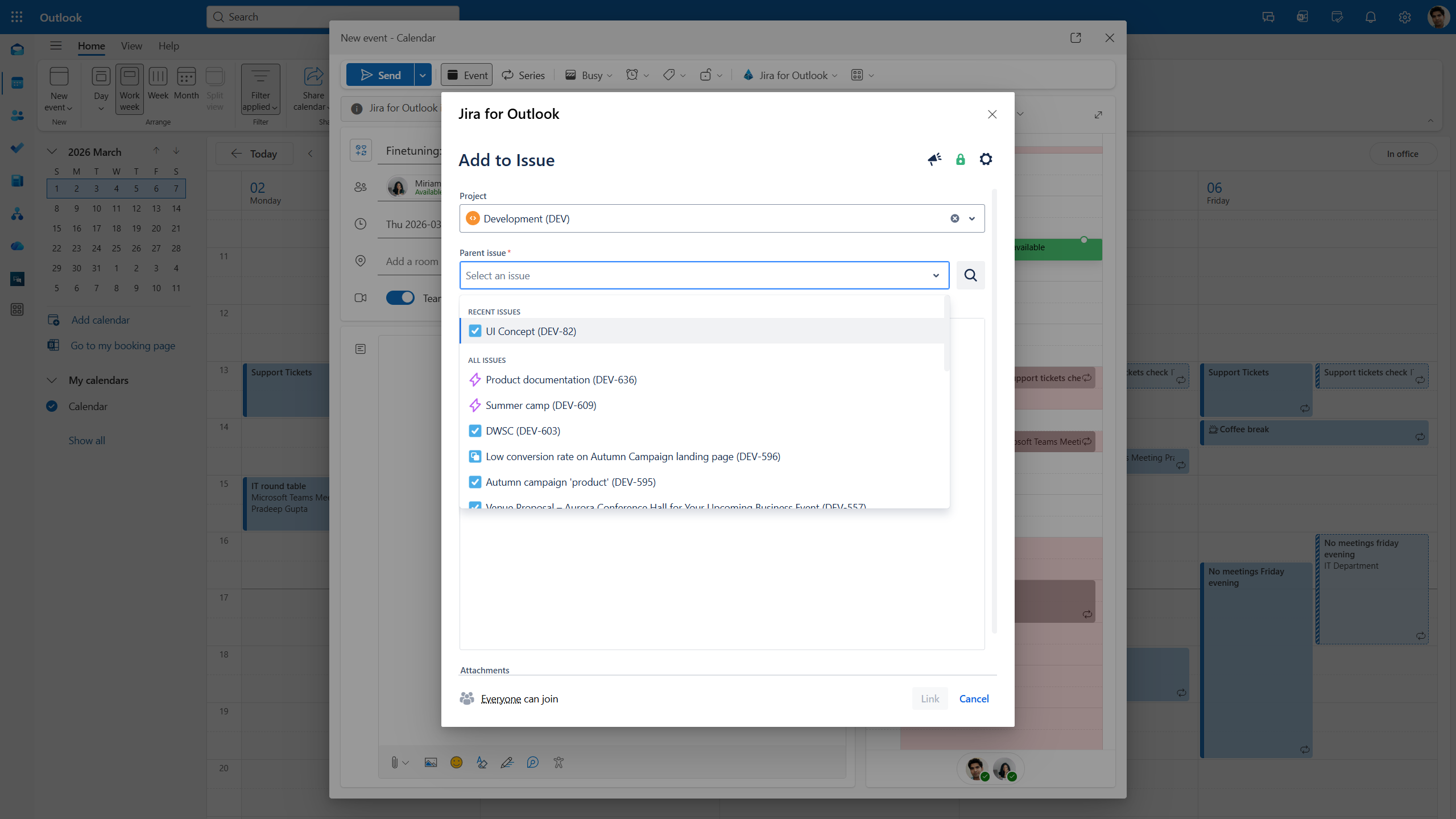
Task: Clear the Development (DEV) project selection
Action: [x=954, y=218]
